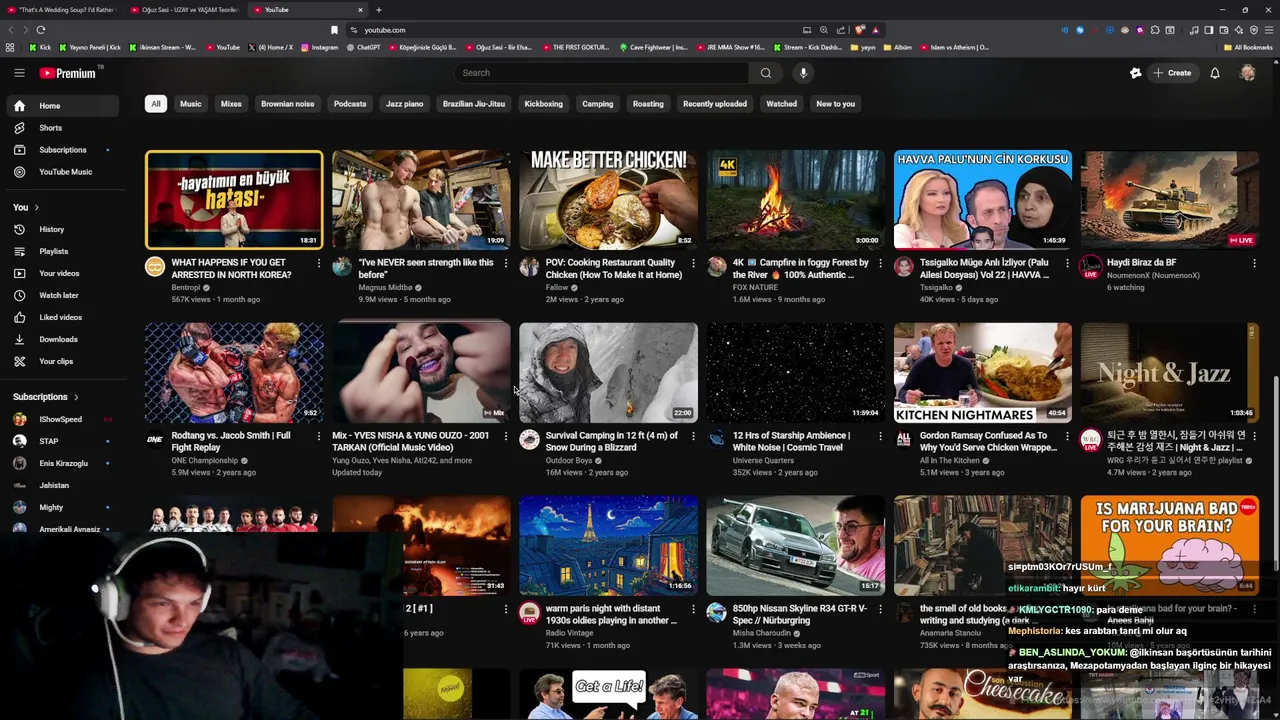Start voice search with microphone icon
The image size is (1280, 720).
[x=803, y=73]
